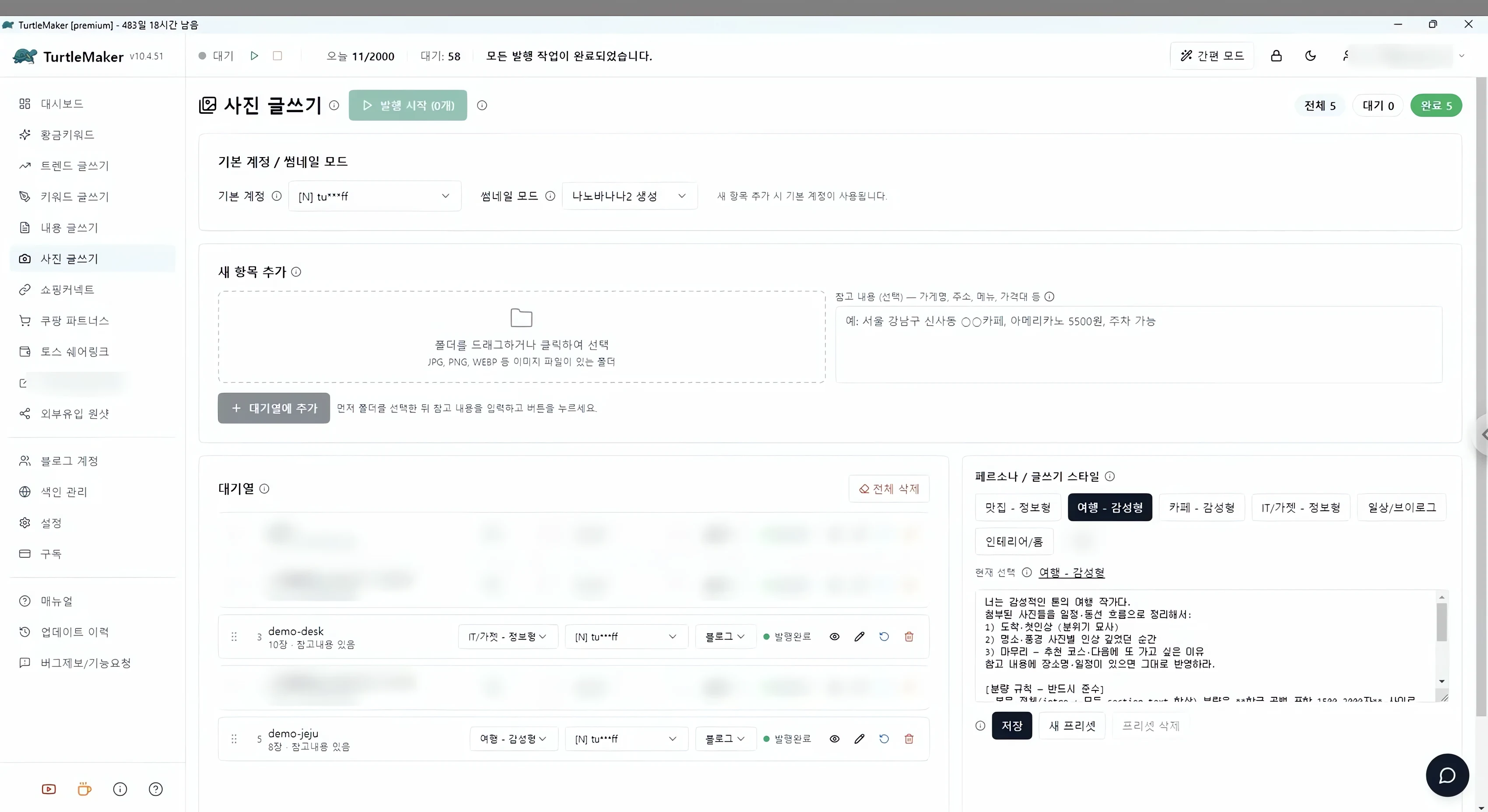Click drag handle of demo-jeju row
This screenshot has width=1488, height=812.
pos(234,738)
